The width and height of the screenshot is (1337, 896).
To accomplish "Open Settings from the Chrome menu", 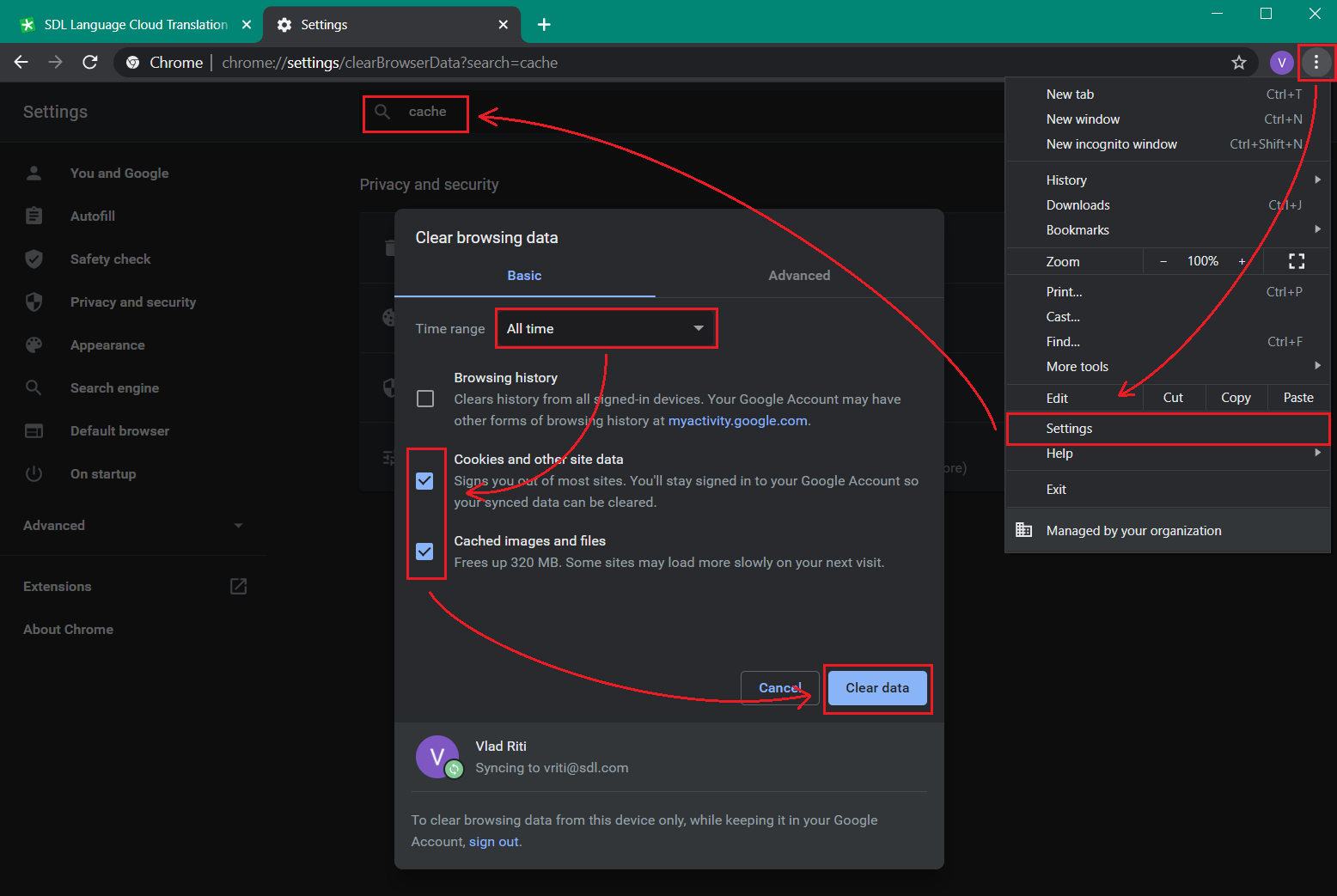I will [x=1168, y=428].
